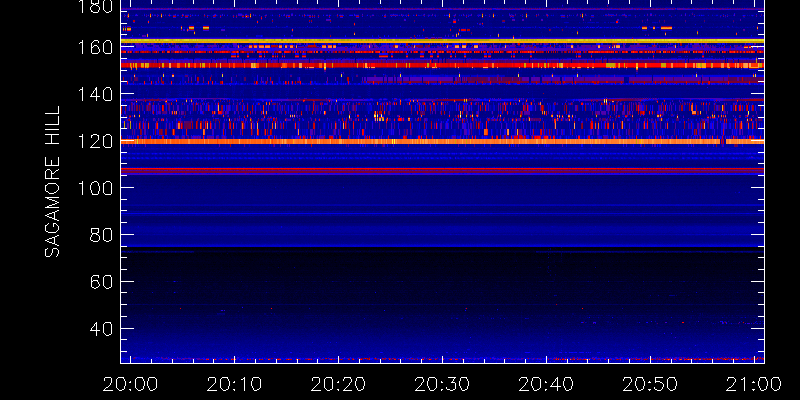
Task: Click the 140 frequency axis label
Action: tap(93, 94)
